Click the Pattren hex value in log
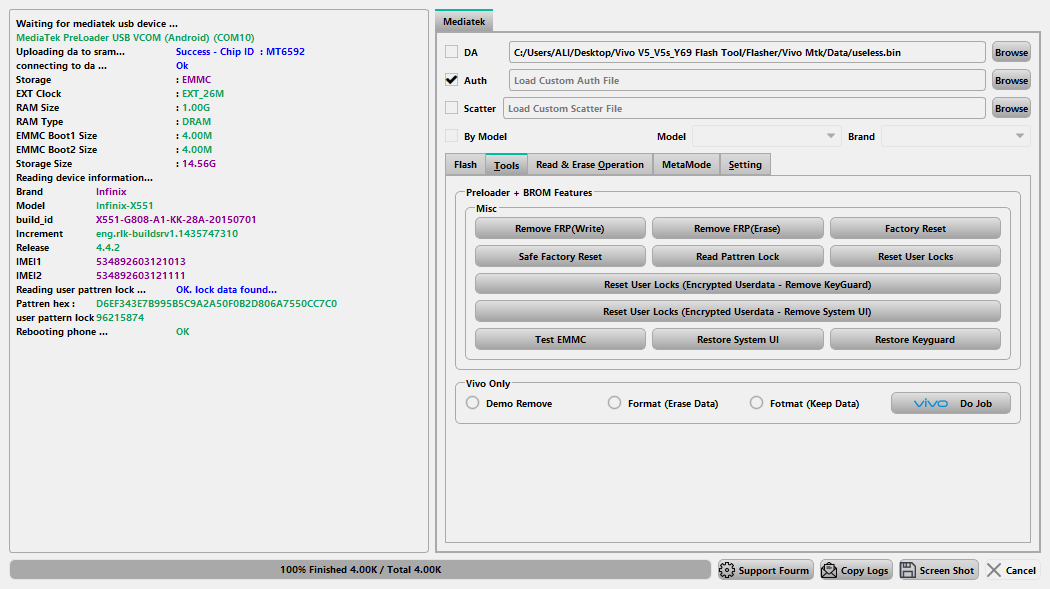The image size is (1050, 589). pos(216,304)
